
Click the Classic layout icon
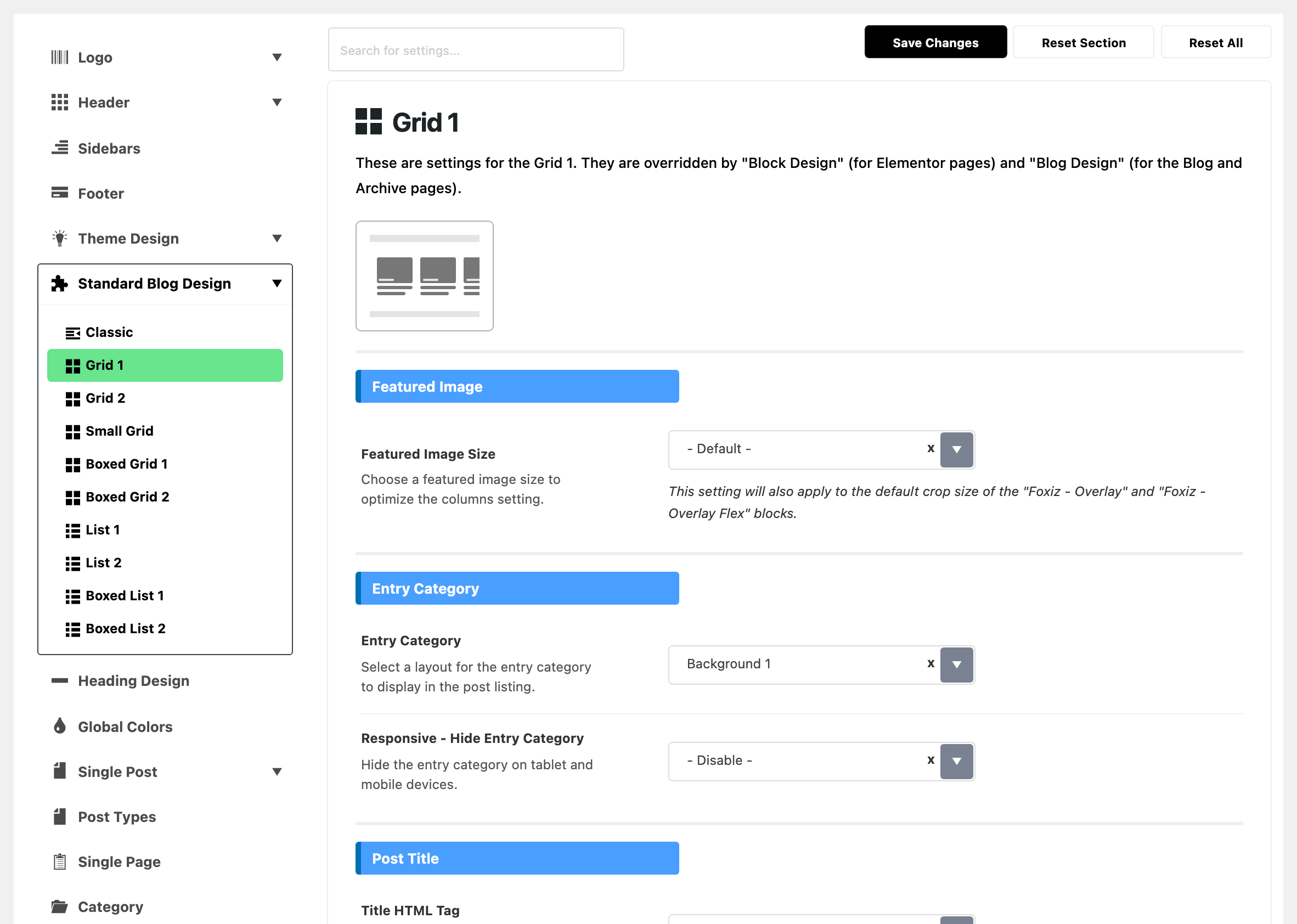click(x=73, y=333)
